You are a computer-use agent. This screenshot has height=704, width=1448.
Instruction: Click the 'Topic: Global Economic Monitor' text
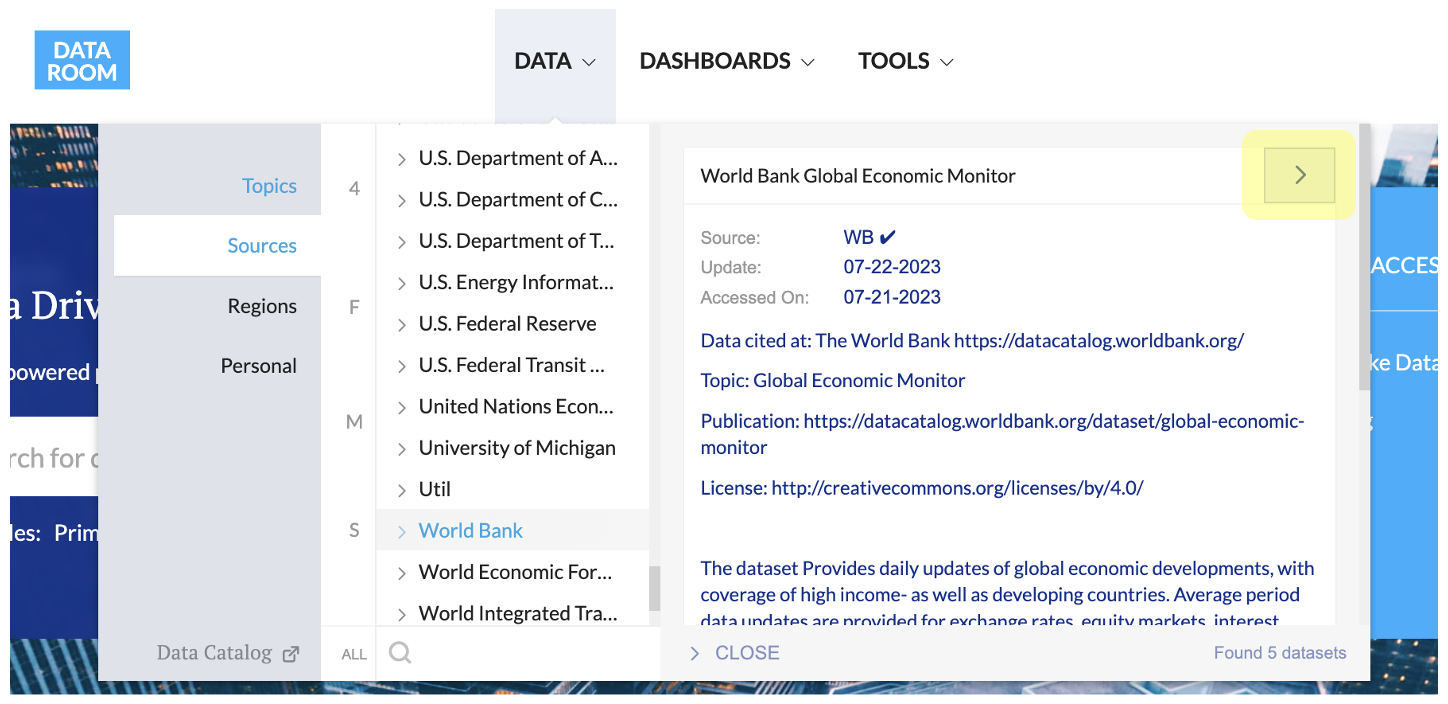833,381
